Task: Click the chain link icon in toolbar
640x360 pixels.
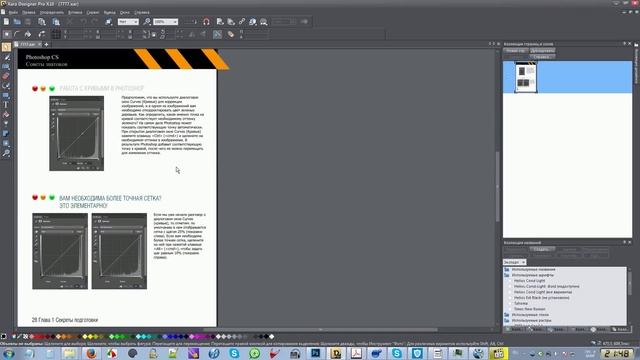Action: coord(242,22)
